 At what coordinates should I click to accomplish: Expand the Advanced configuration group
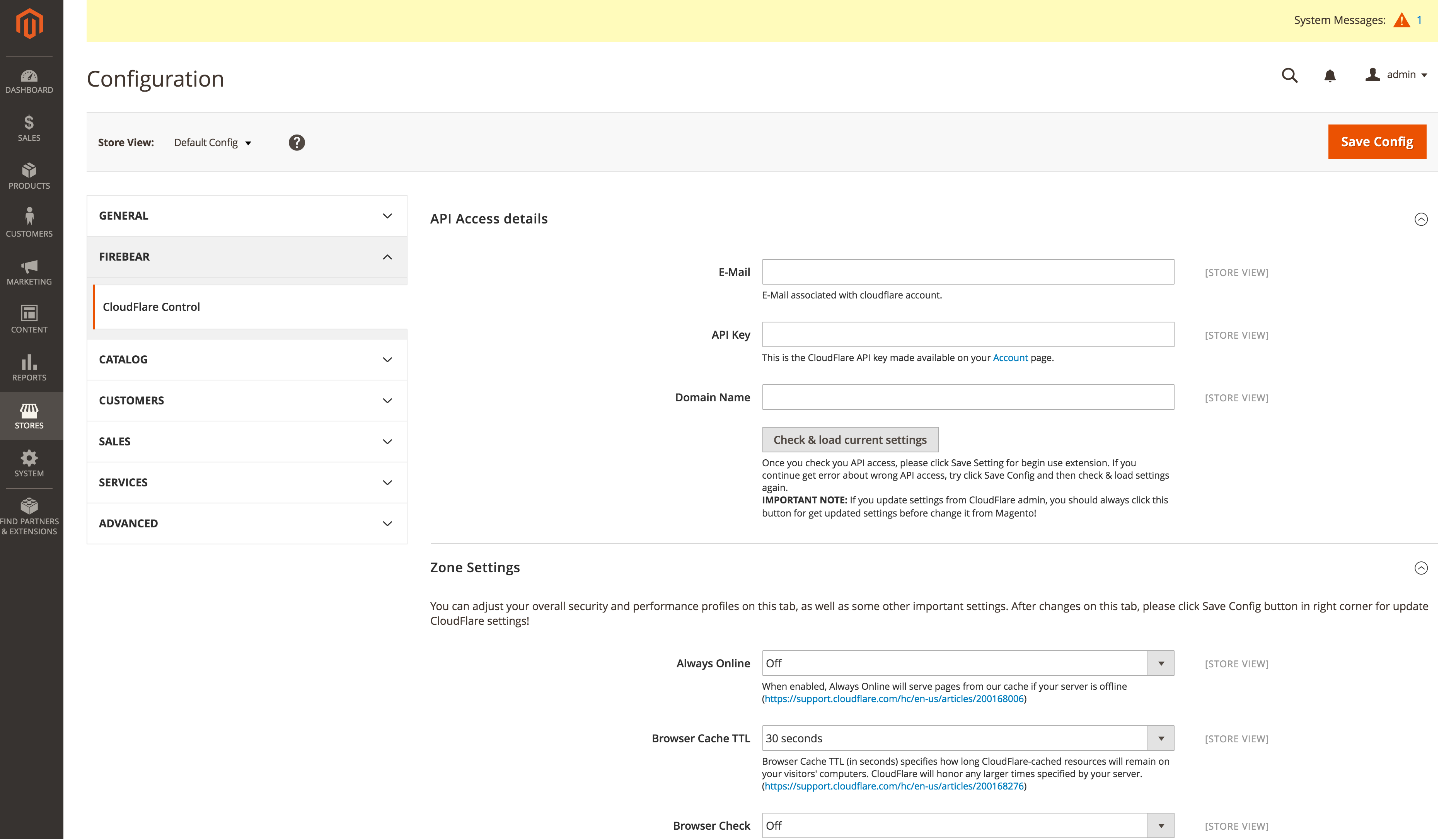point(247,523)
